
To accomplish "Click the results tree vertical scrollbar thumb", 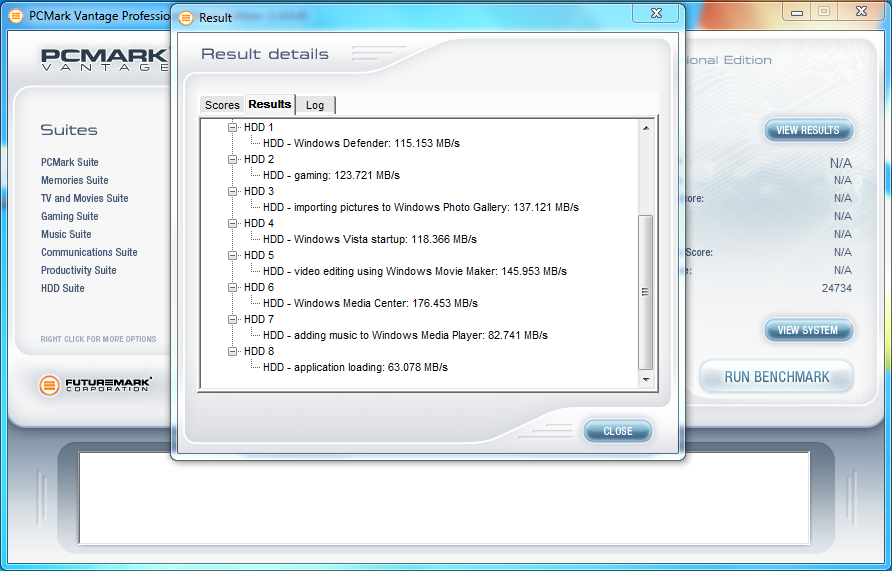I will (x=646, y=292).
